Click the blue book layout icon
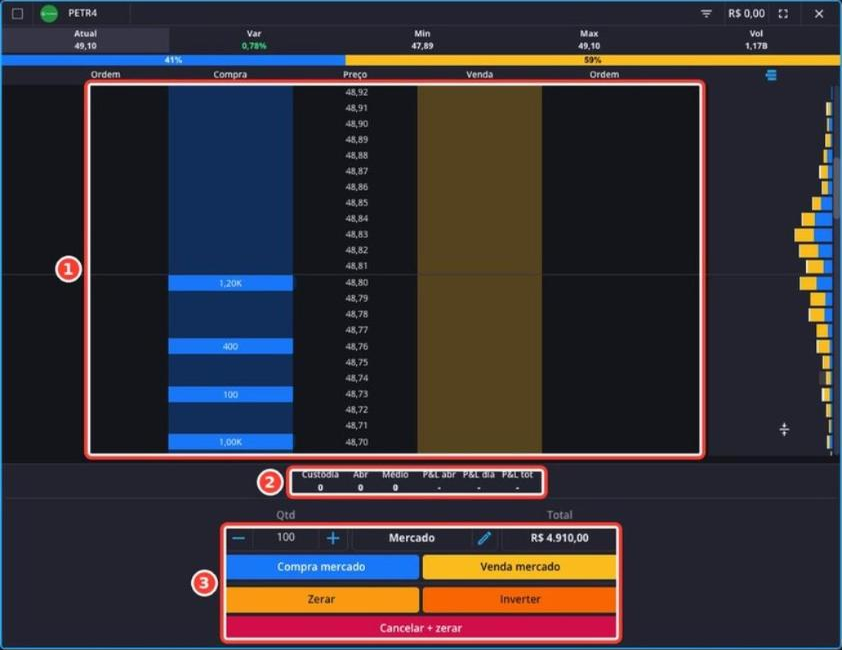The width and height of the screenshot is (842, 650). (x=771, y=75)
